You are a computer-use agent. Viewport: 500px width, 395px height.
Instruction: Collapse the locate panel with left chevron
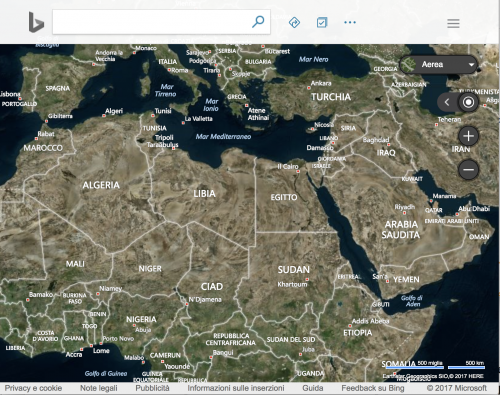(447, 102)
